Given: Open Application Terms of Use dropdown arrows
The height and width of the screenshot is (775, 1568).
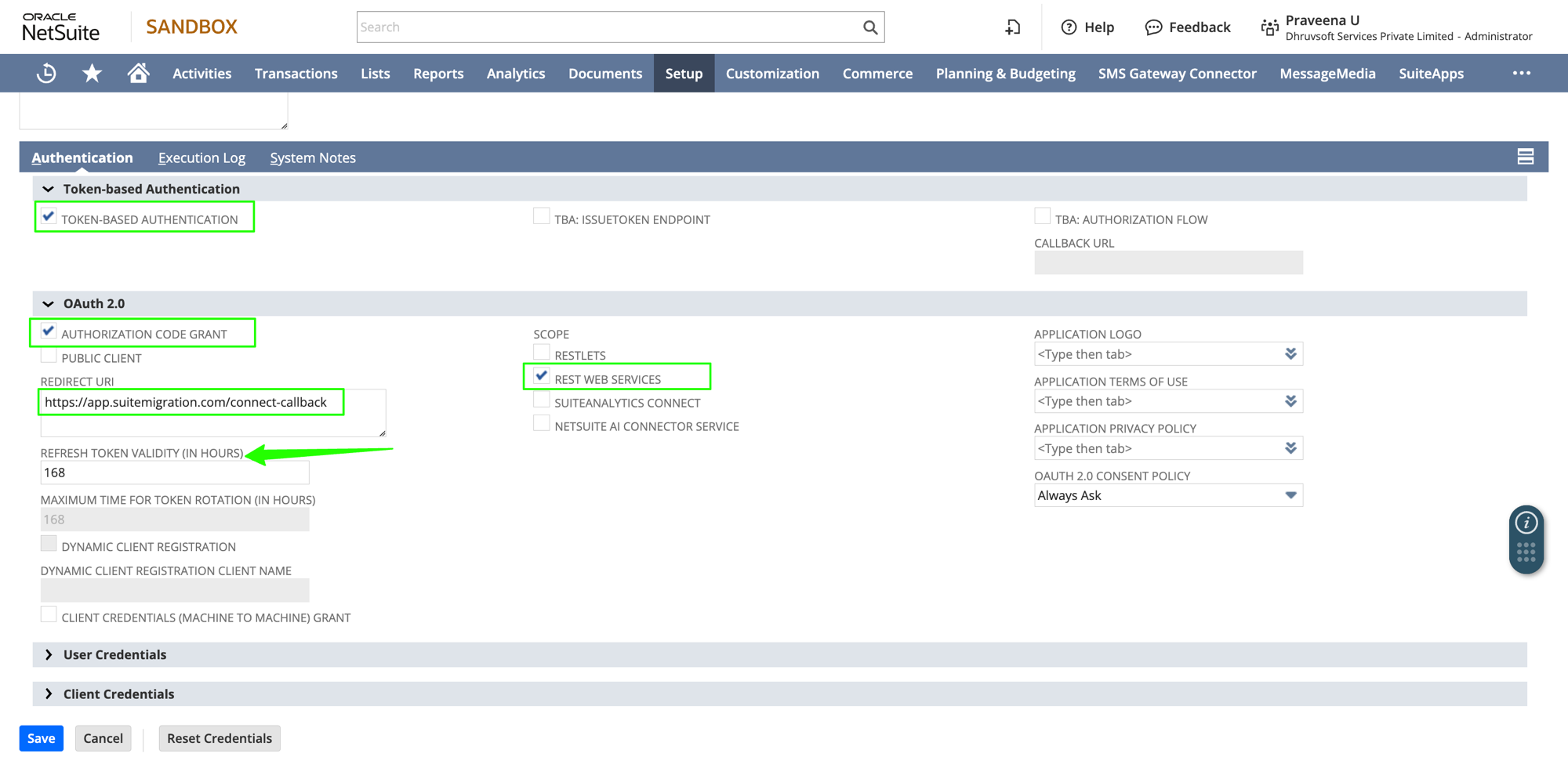Looking at the screenshot, I should pyautogui.click(x=1290, y=401).
